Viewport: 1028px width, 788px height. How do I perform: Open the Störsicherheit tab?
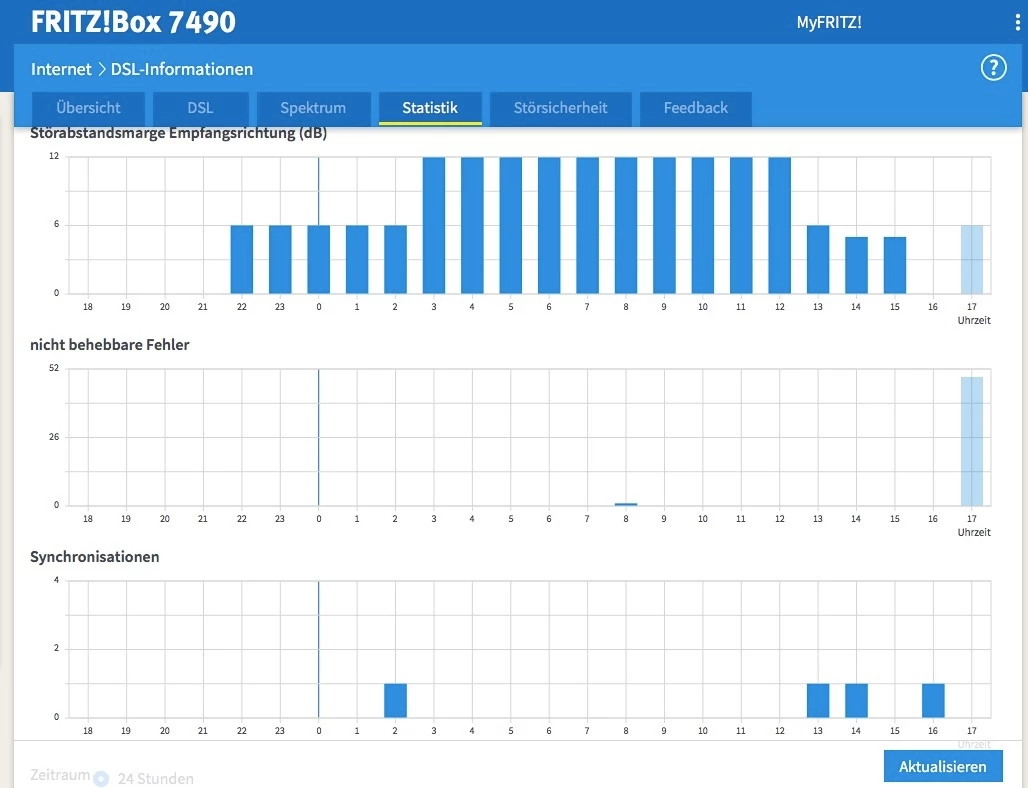coord(561,108)
